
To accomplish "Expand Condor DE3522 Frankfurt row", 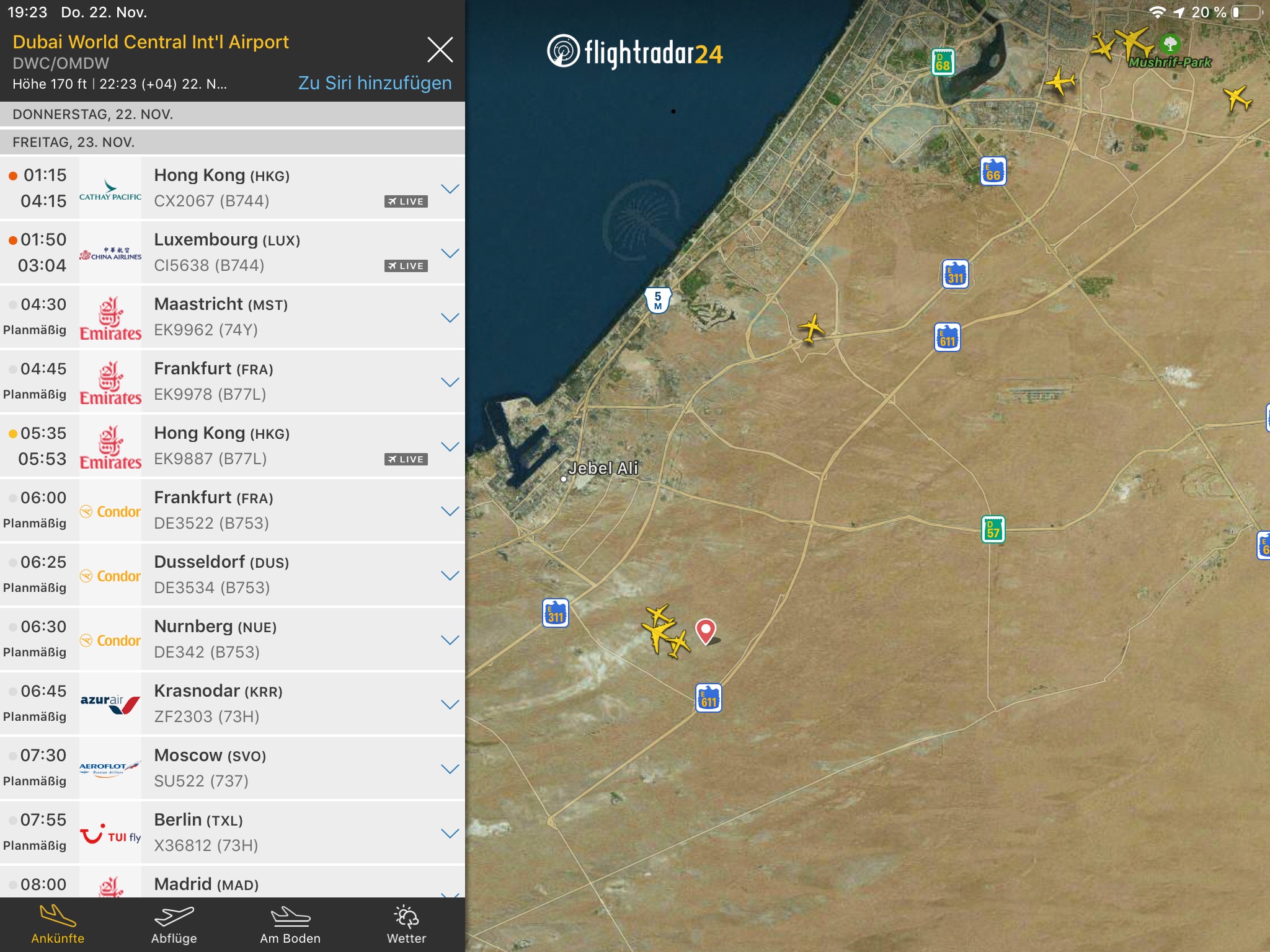I will tap(450, 511).
